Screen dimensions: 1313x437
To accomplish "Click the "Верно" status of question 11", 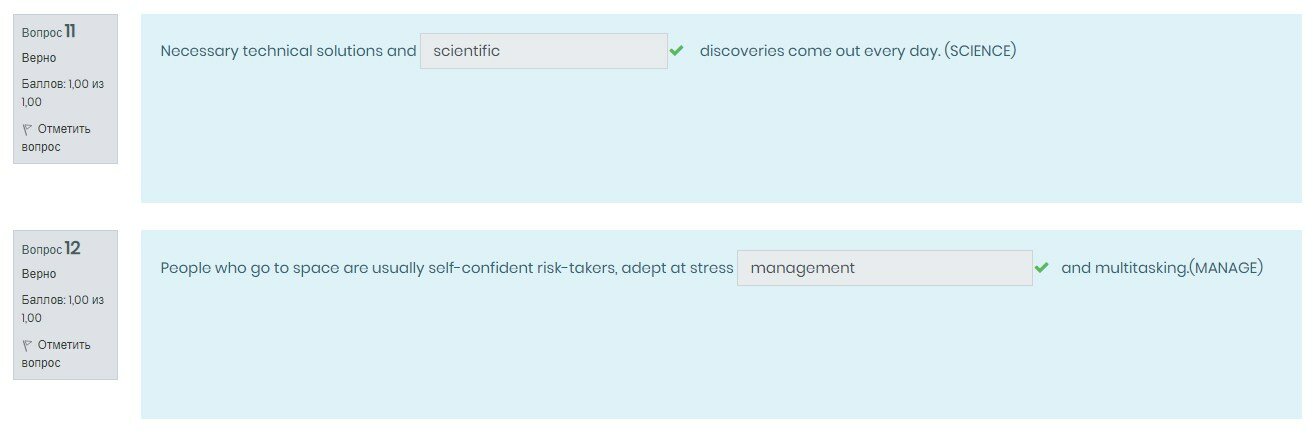I will click(x=39, y=58).
